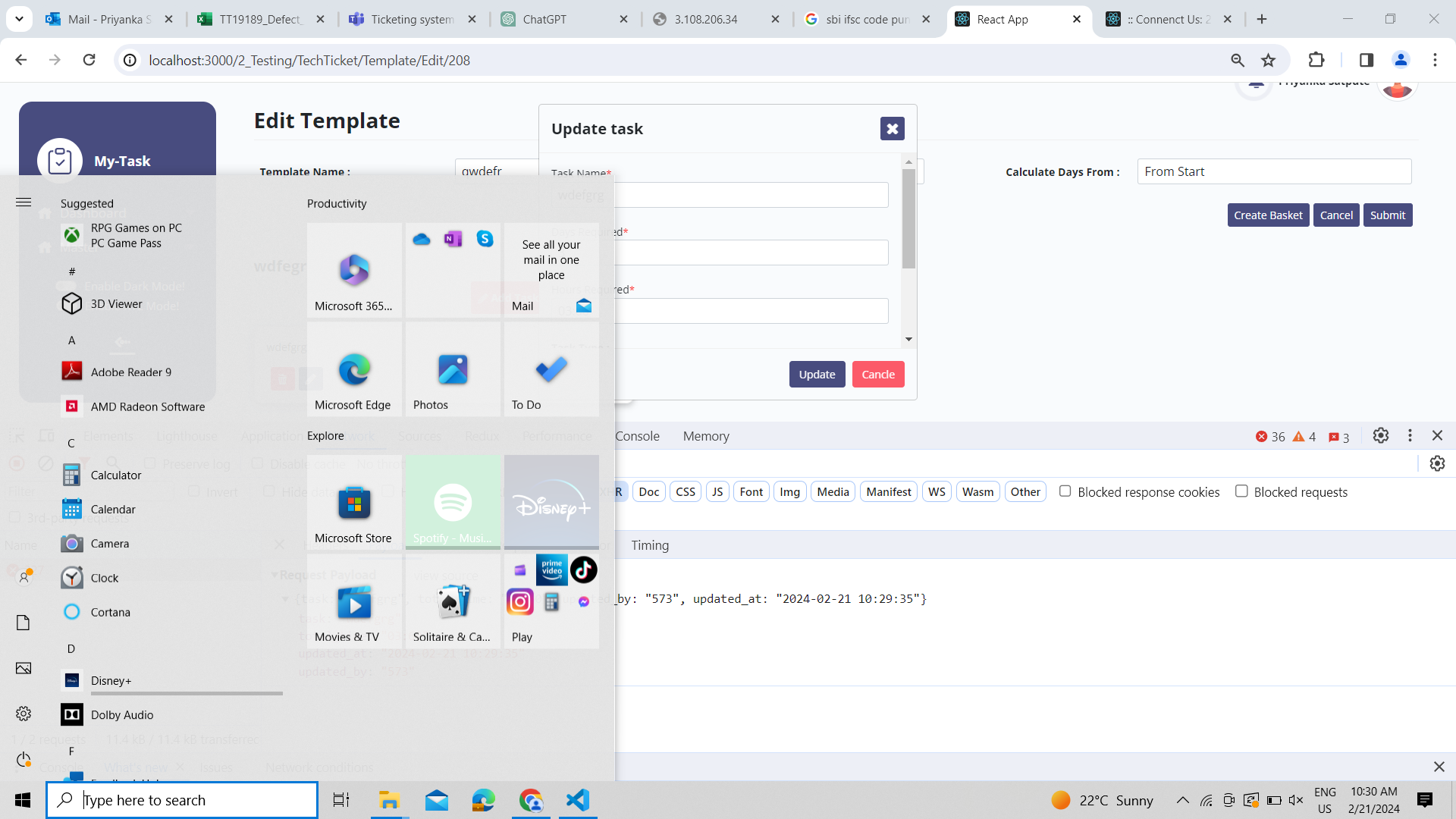Open Visual Studio Code from taskbar
1456x819 pixels.
578,800
